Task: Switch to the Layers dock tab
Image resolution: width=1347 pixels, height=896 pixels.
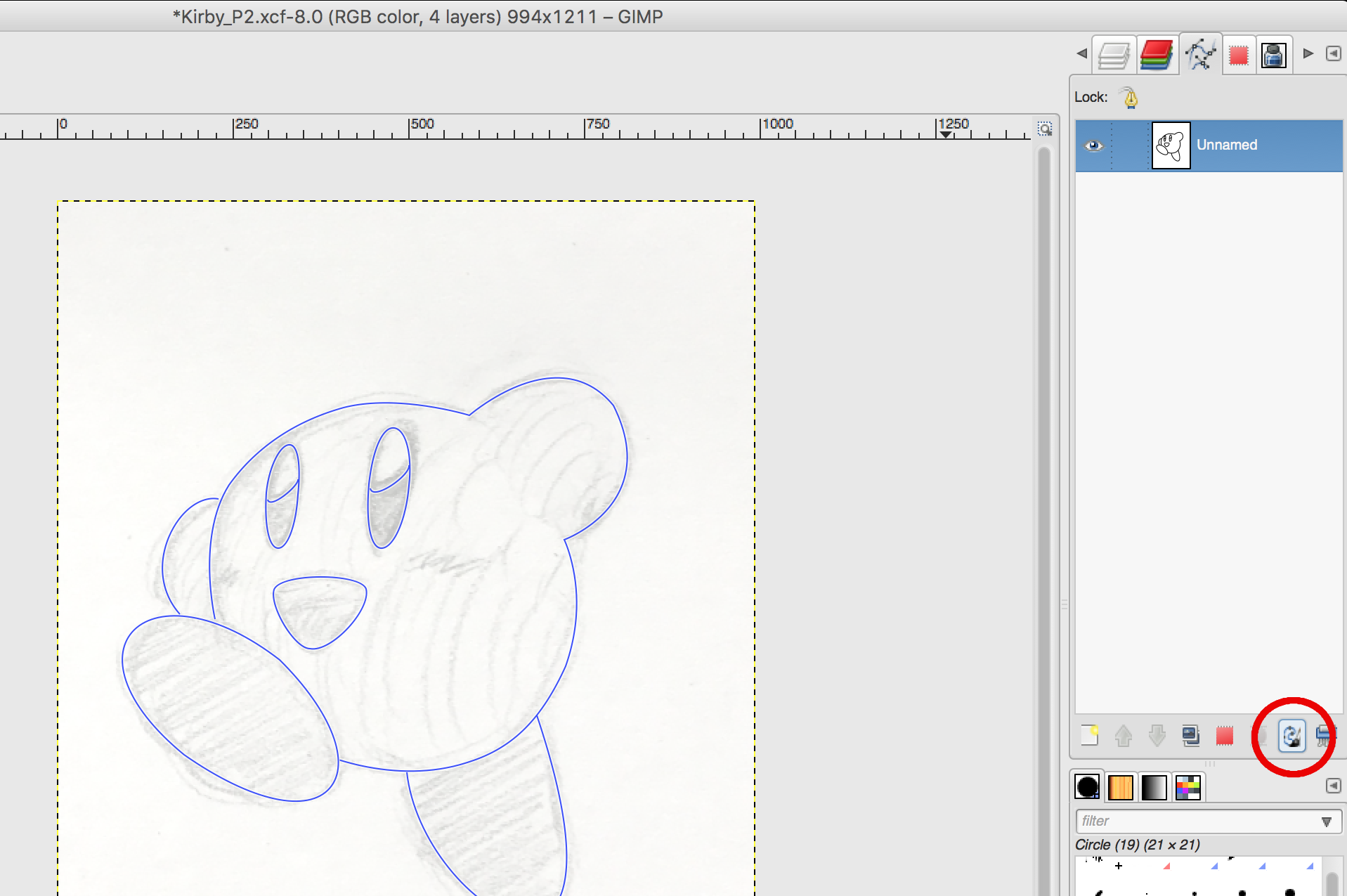Action: click(1114, 54)
